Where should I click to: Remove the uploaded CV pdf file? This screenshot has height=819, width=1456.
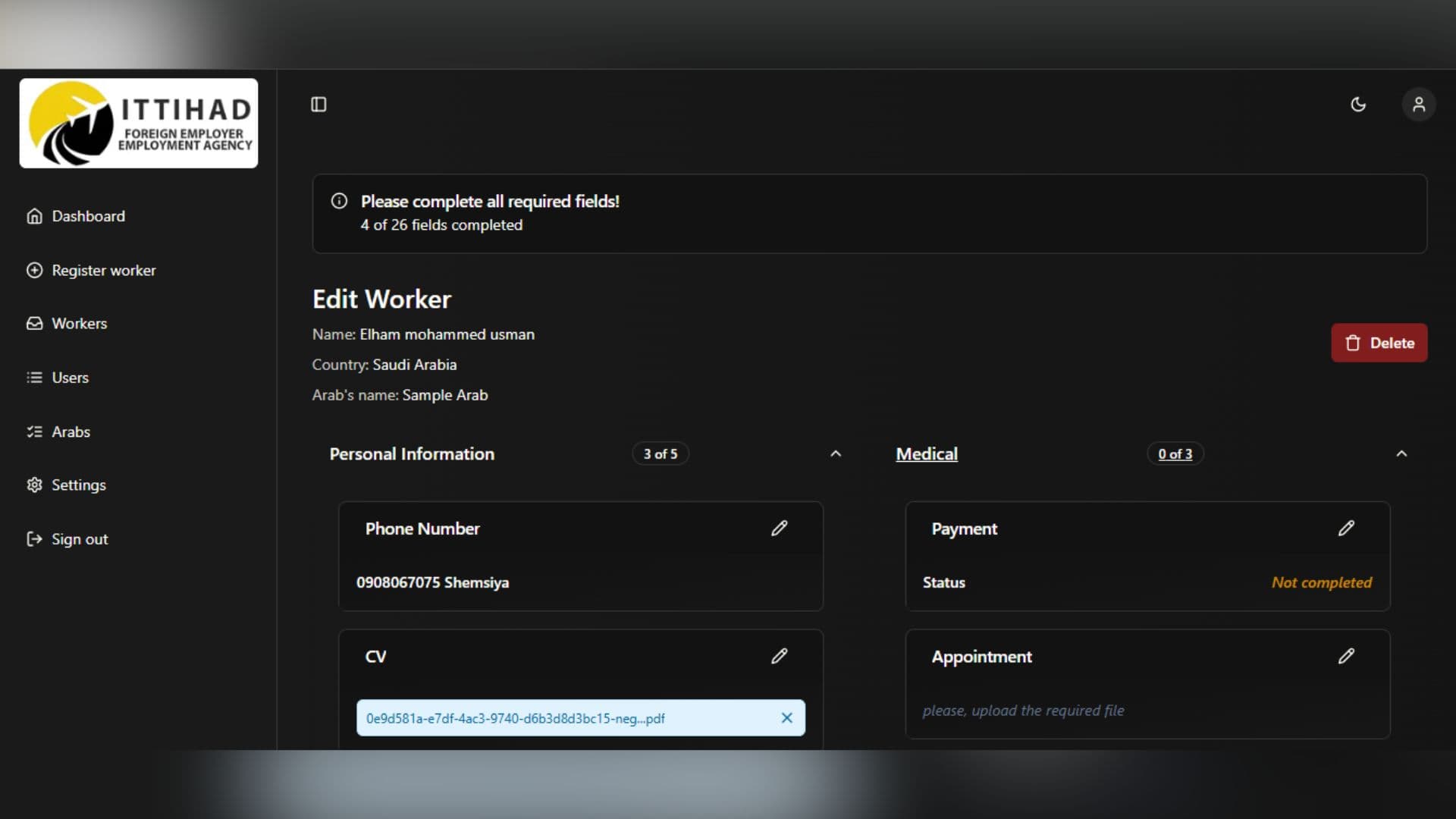(786, 717)
